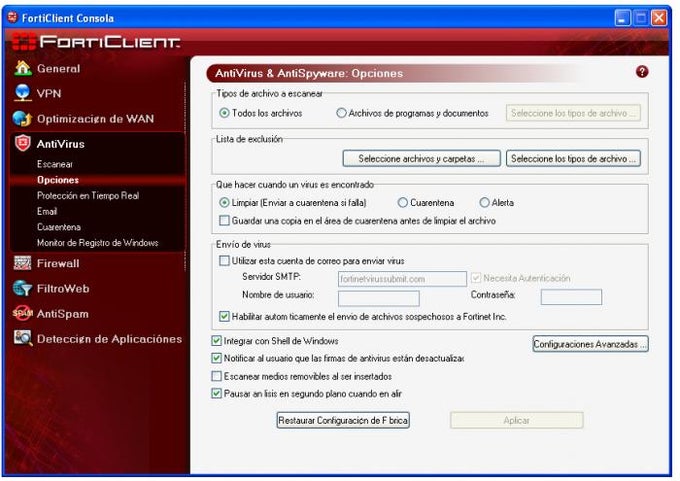The width and height of the screenshot is (680, 481).
Task: Click the Nombre de usuario field
Action: pos(379,298)
